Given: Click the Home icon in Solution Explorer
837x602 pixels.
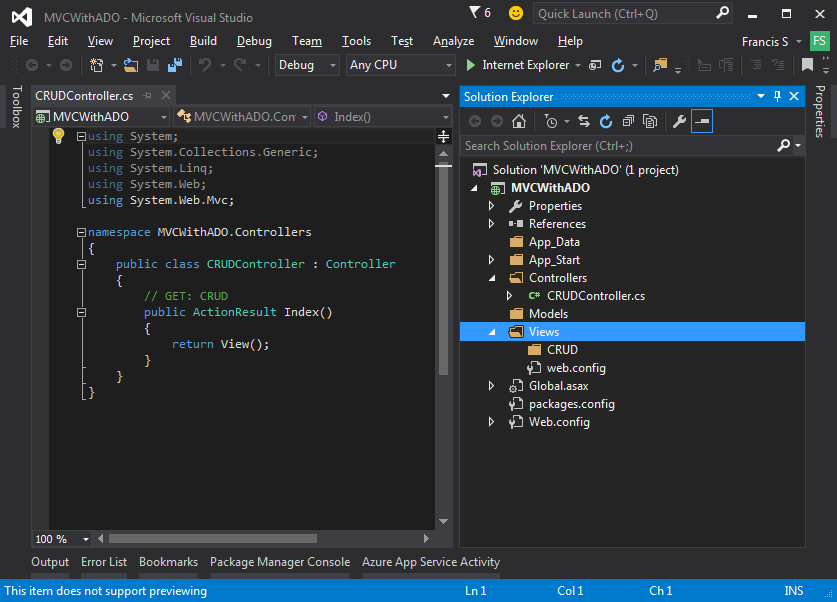Looking at the screenshot, I should pos(519,121).
